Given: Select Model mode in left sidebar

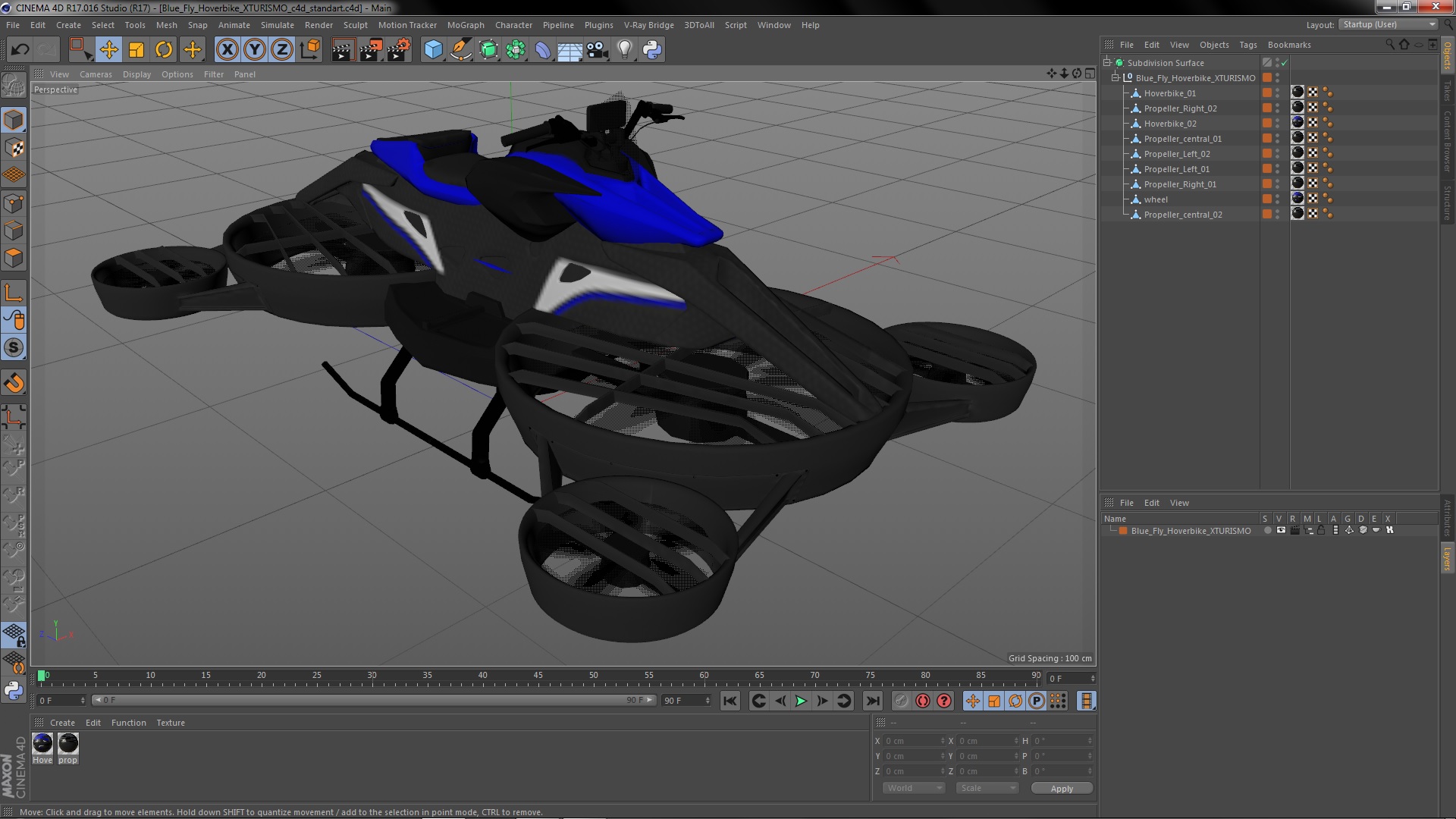Looking at the screenshot, I should [14, 120].
